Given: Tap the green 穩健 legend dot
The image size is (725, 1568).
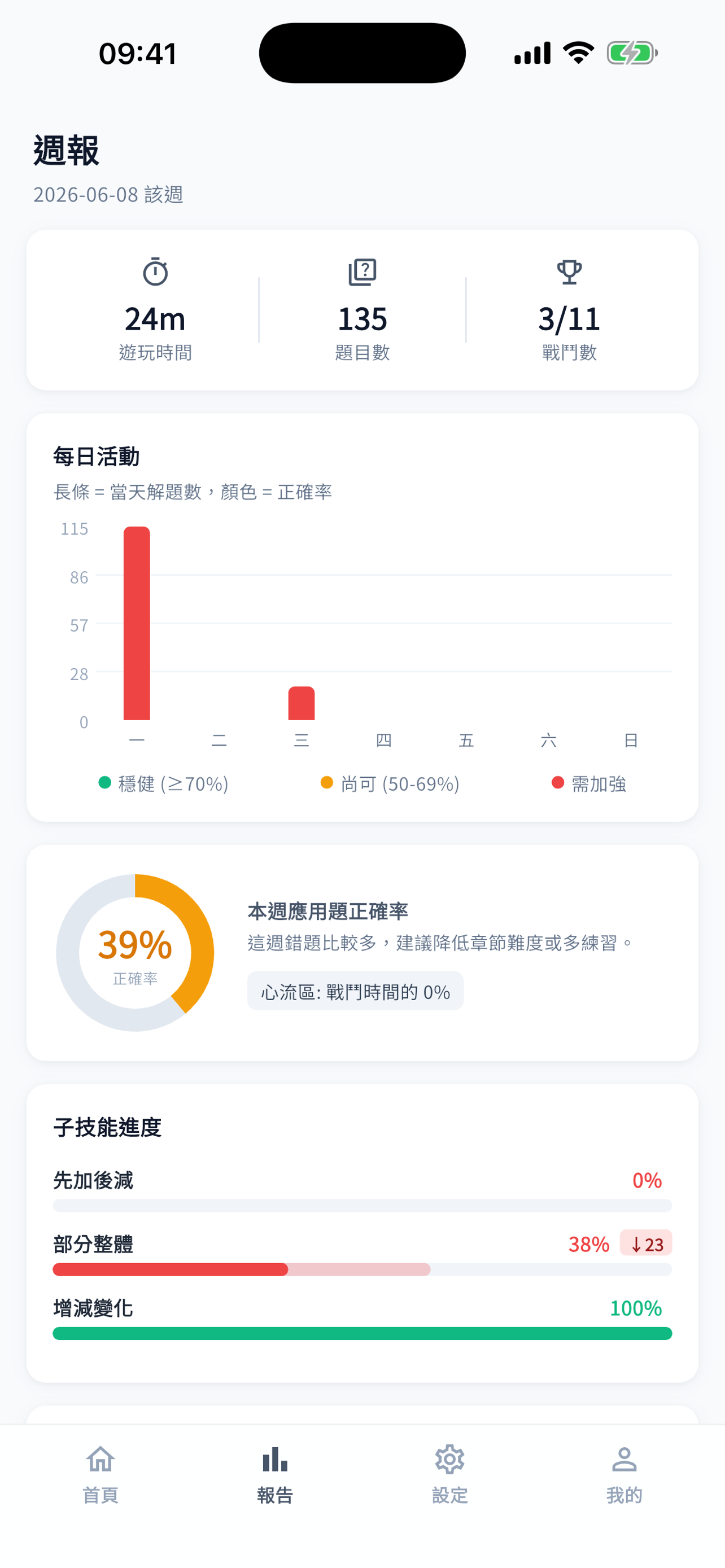Looking at the screenshot, I should coord(104,782).
